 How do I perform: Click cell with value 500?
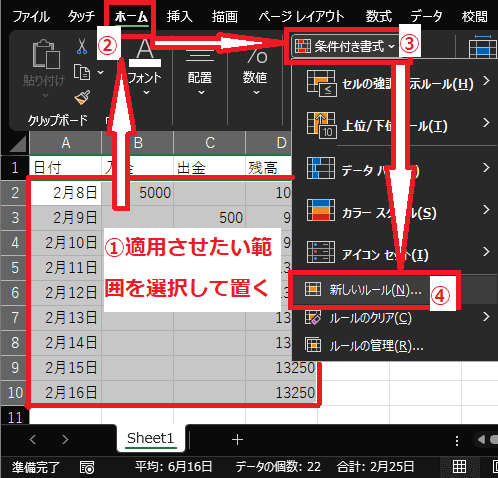pos(209,218)
